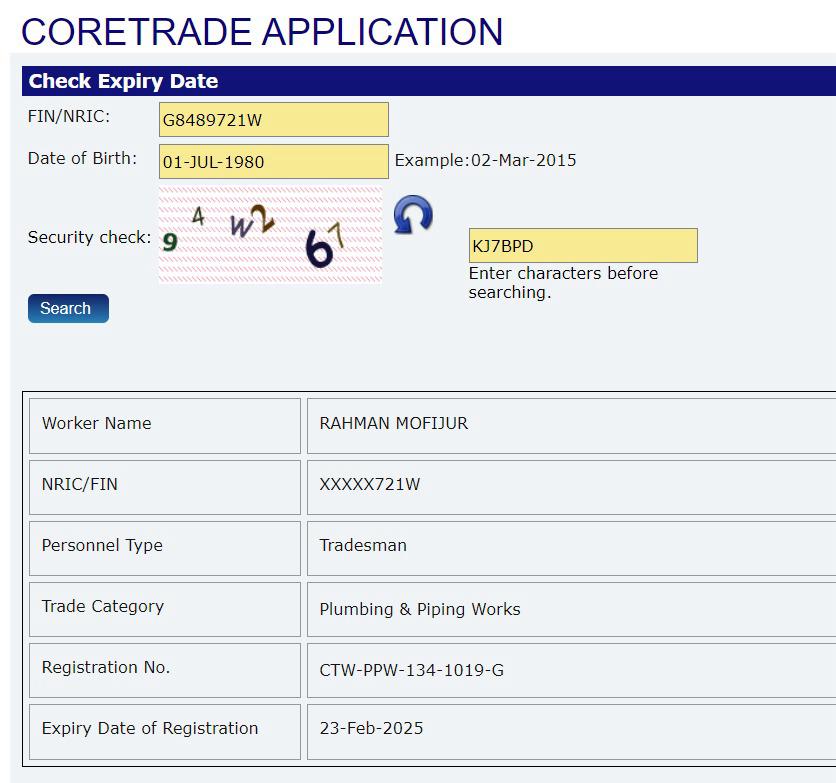Screen dimensions: 836x783
Task: Click the Check Expiry Date header bar
Action: pos(428,81)
